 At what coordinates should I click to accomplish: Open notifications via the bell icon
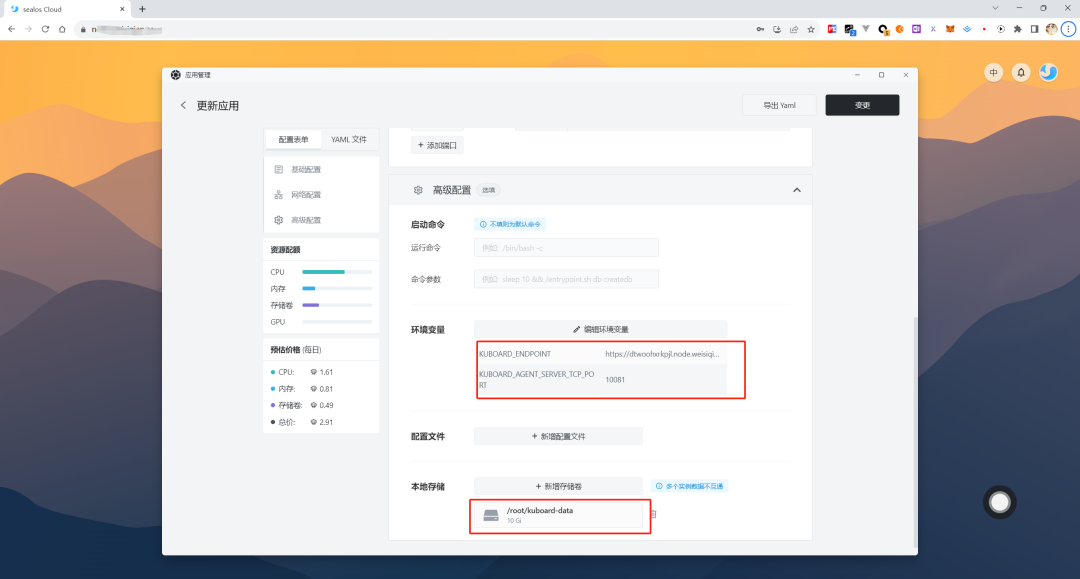point(1021,72)
